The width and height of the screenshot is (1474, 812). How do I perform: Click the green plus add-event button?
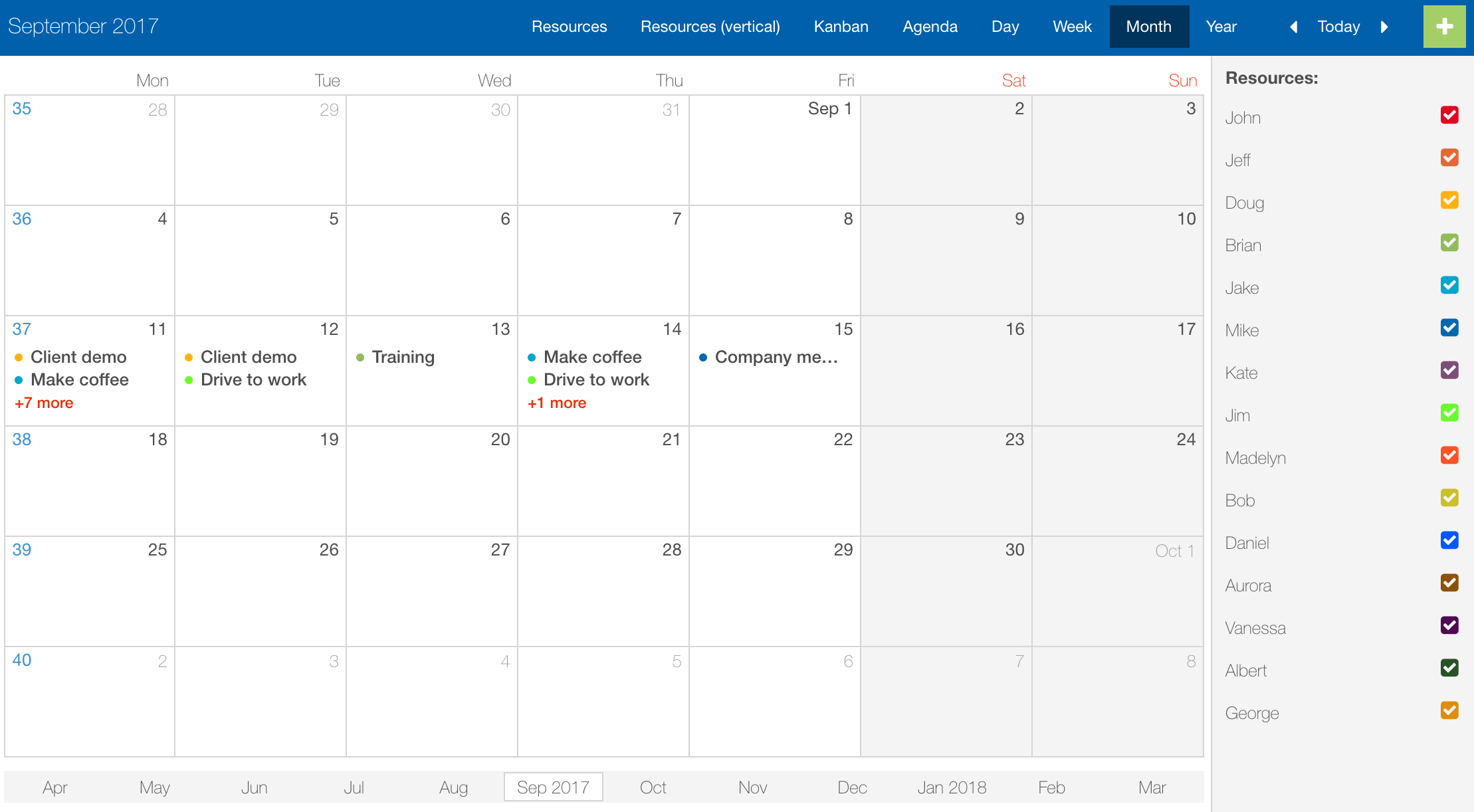[1444, 27]
